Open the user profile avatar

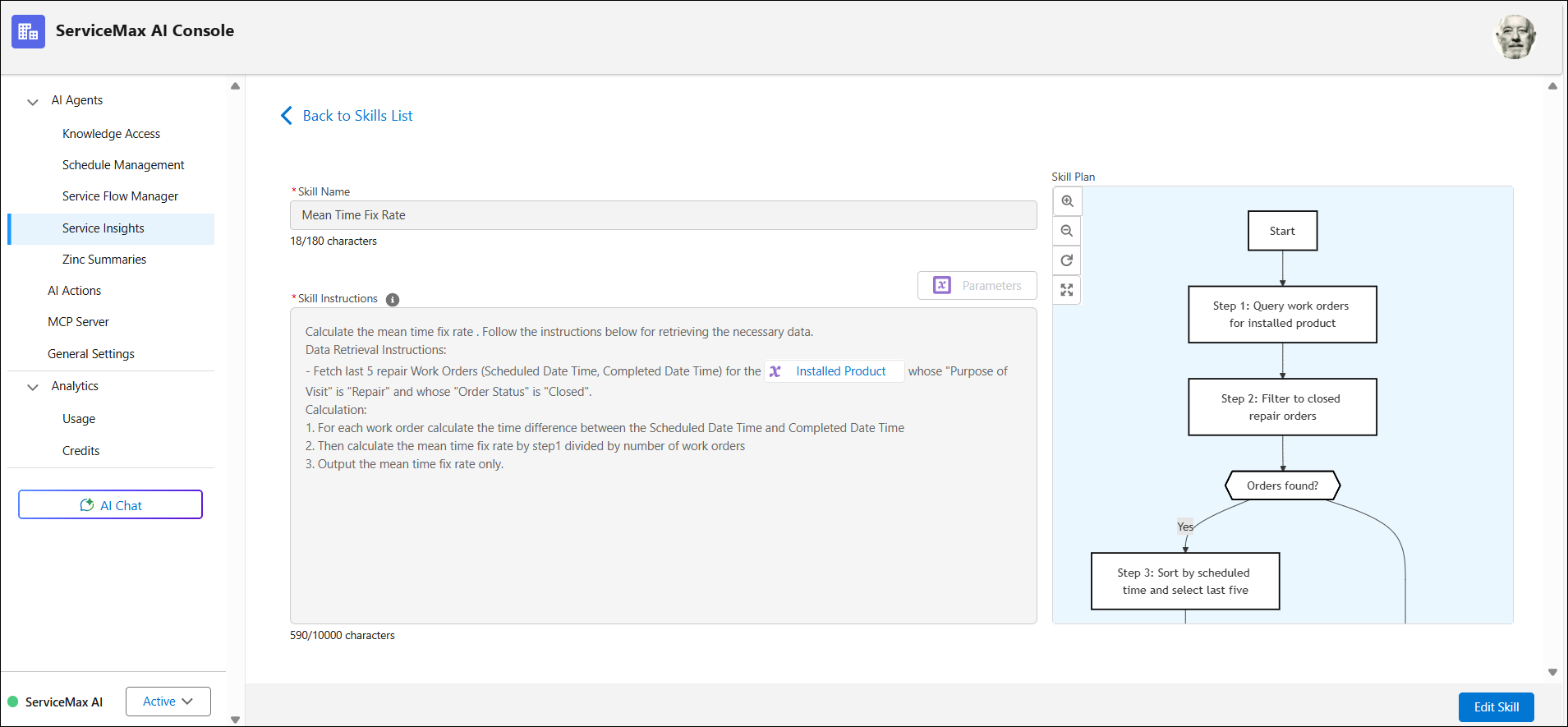pos(1515,37)
